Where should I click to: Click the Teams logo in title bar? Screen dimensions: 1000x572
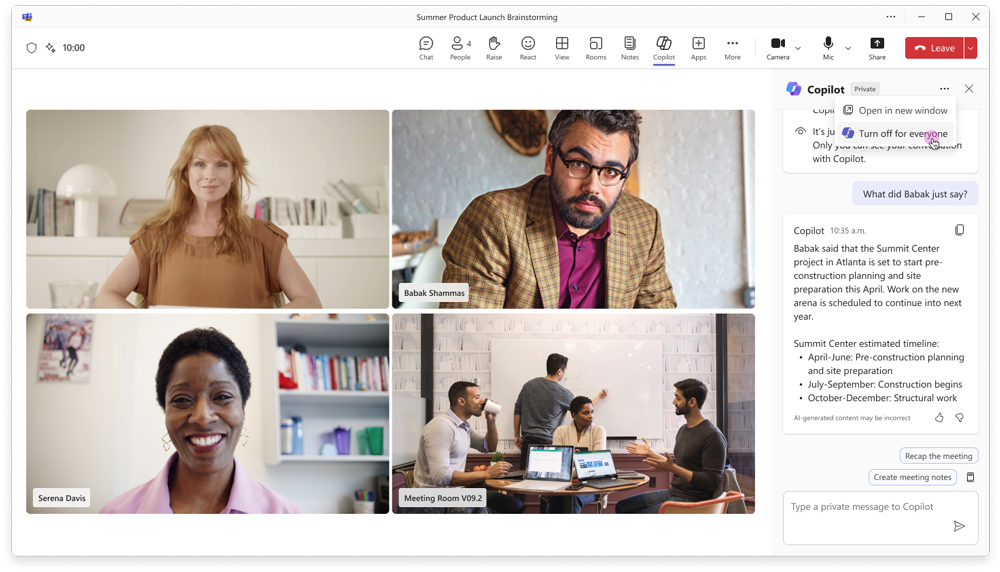27,17
